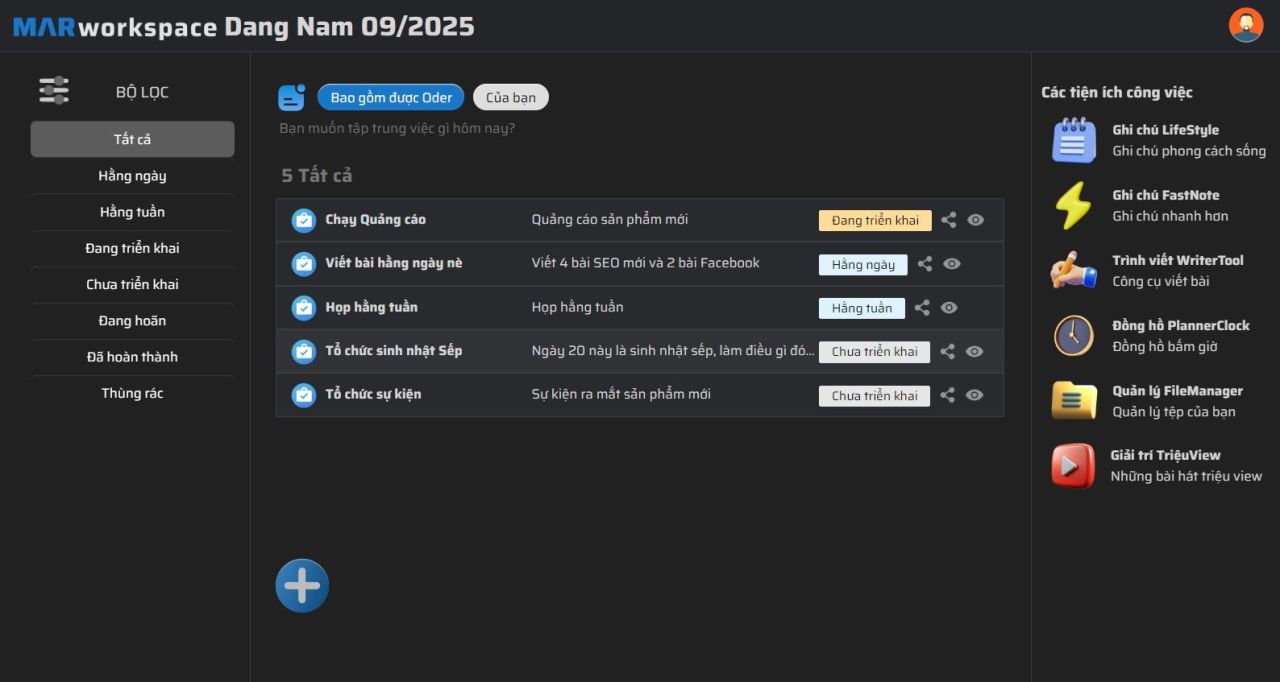The height and width of the screenshot is (682, 1280).
Task: Select the Đã hoàn thành filter
Action: pos(132,357)
